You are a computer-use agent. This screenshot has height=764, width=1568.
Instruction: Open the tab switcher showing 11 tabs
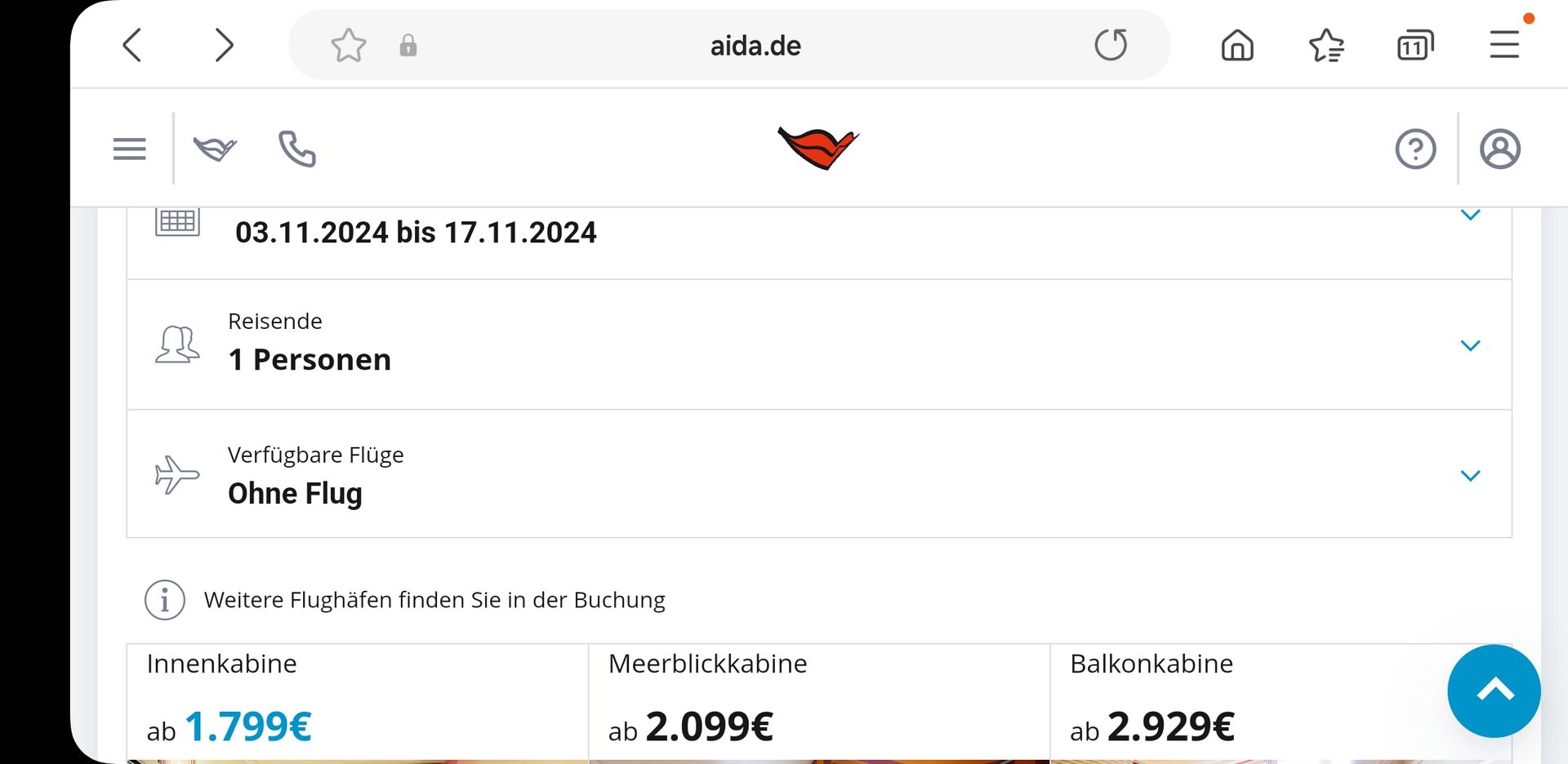(1415, 46)
